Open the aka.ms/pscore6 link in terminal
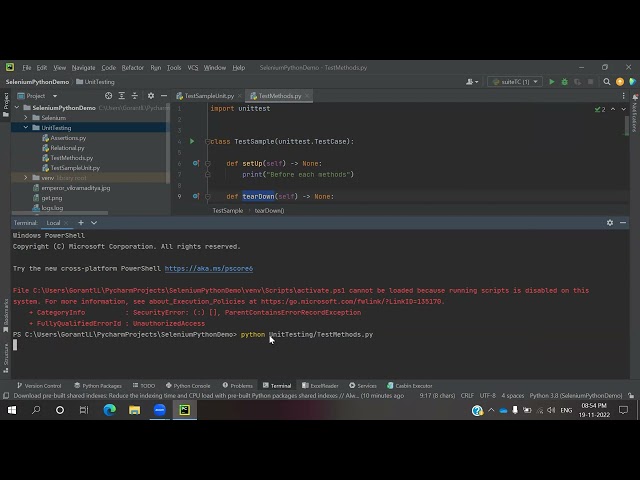 coord(209,269)
